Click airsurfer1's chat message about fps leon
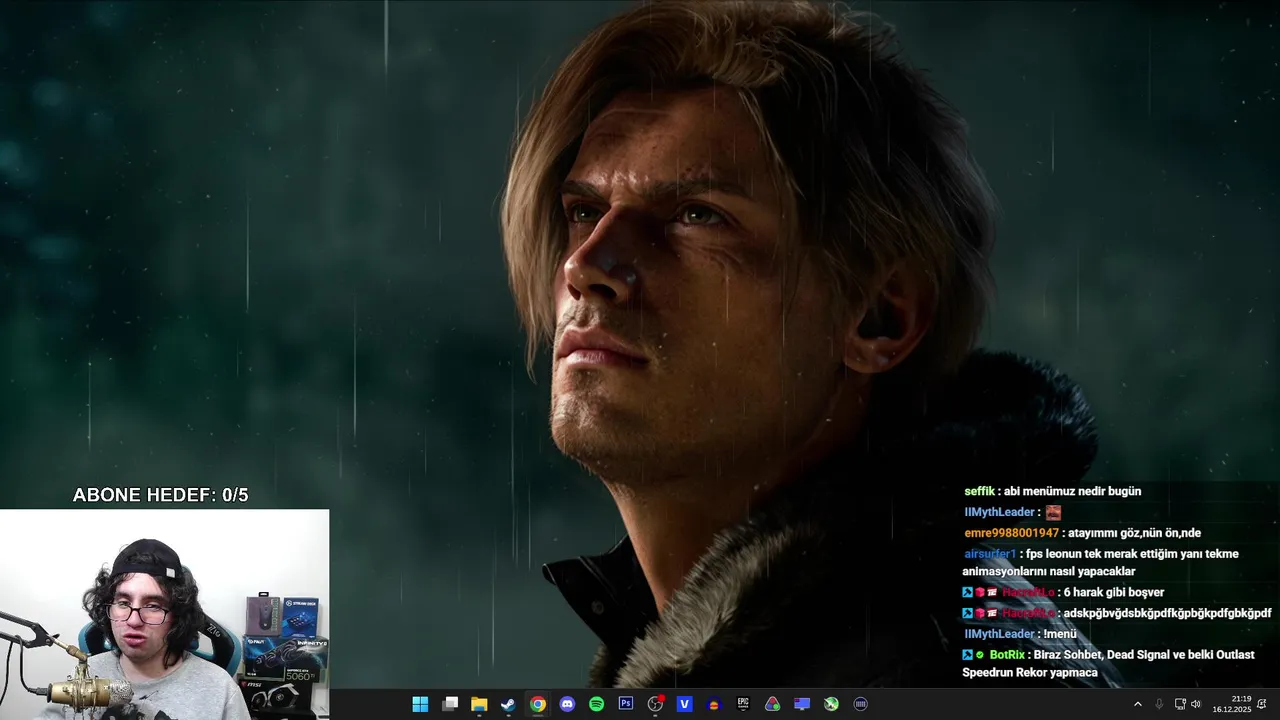 pos(1100,562)
